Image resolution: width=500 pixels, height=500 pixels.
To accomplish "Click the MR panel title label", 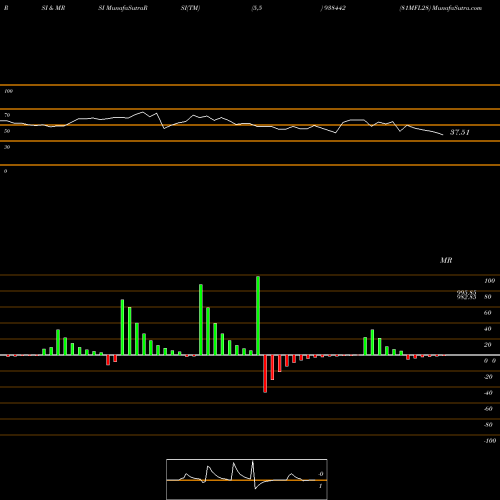I will 446,260.
